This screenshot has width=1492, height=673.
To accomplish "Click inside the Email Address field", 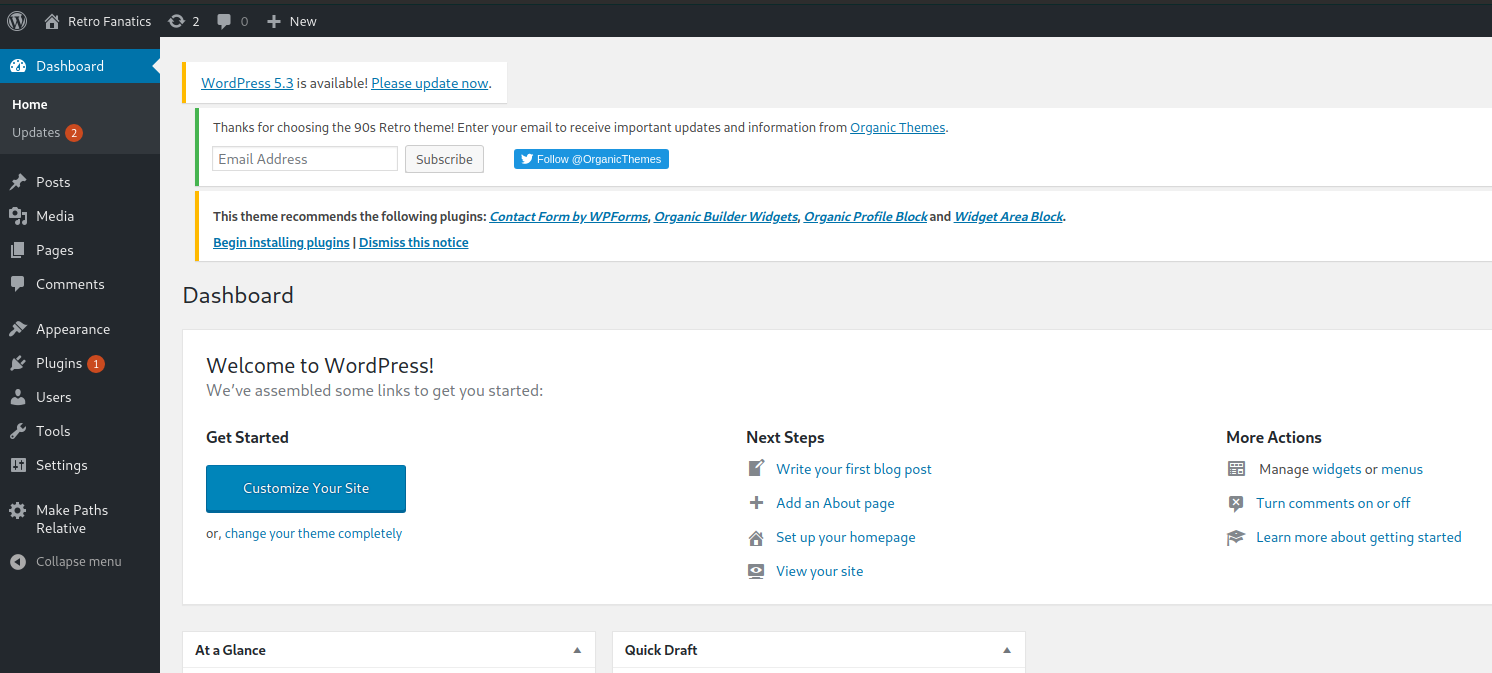I will point(304,158).
